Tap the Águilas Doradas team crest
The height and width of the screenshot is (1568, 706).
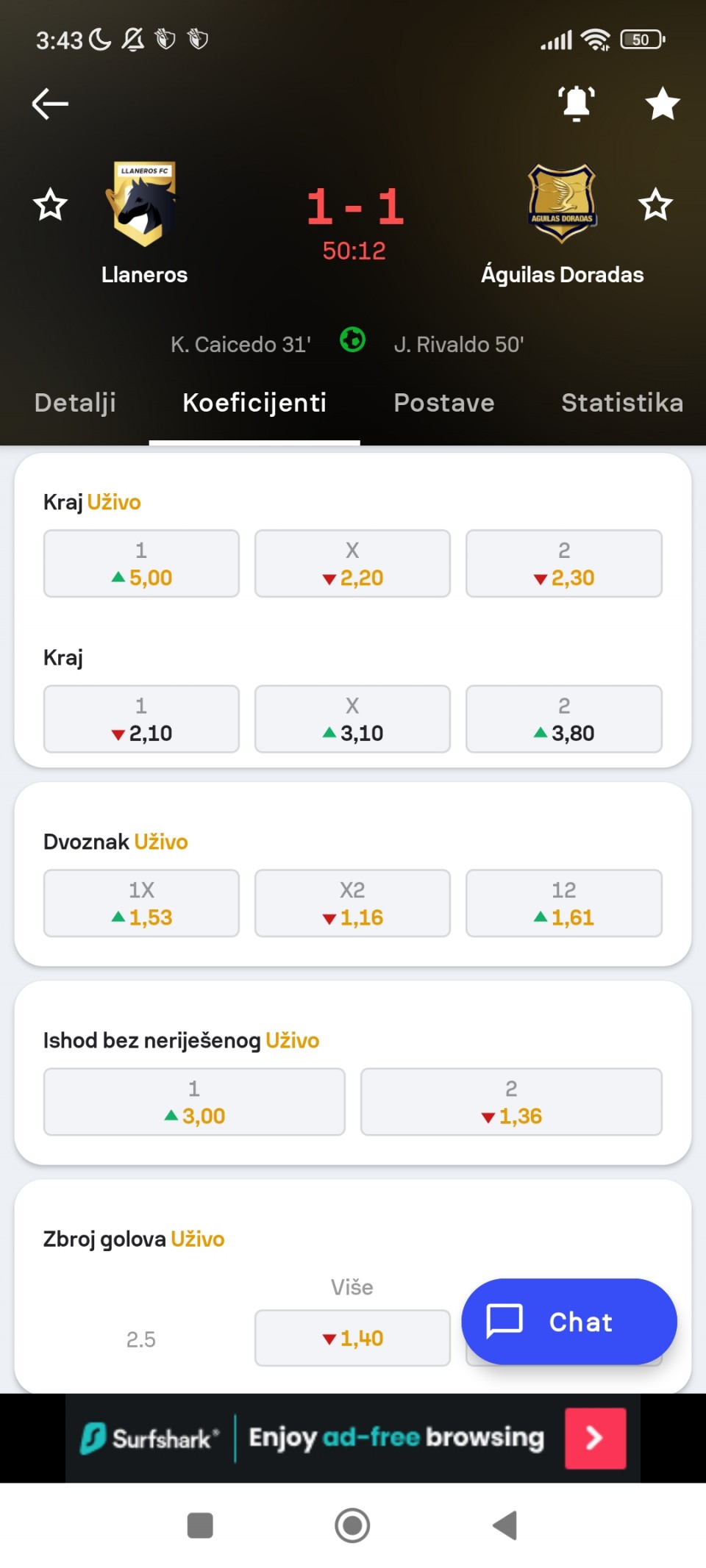coord(562,204)
